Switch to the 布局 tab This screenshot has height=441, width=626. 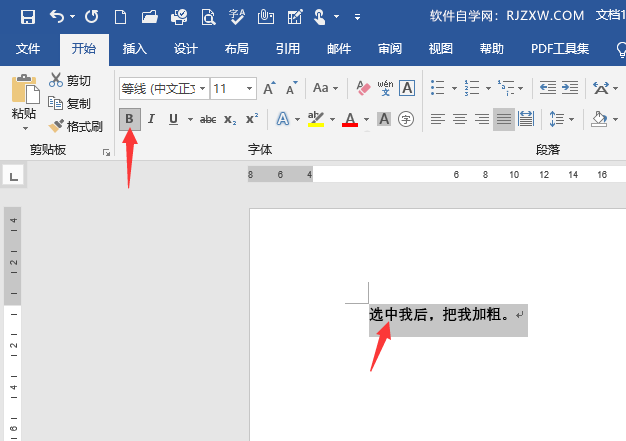[x=236, y=49]
